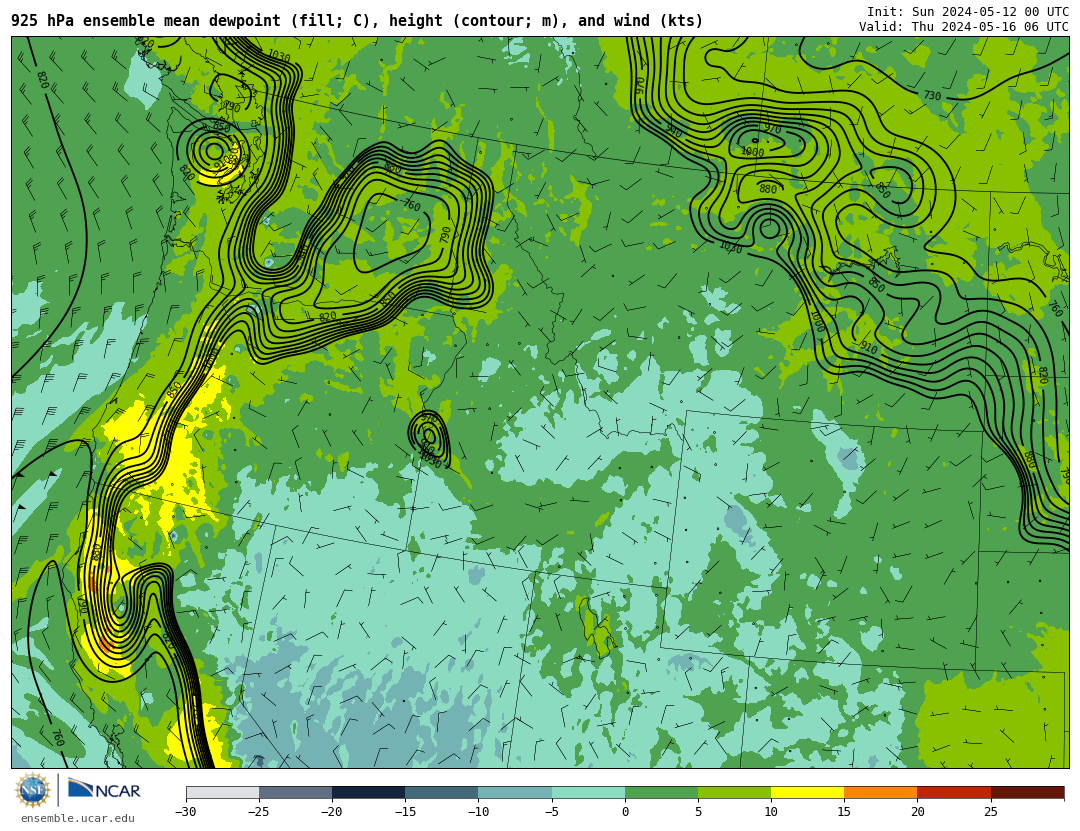This screenshot has width=1080, height=831.
Task: Pick the light aqua -5 to 0 colorbar segment
Action: tap(588, 792)
